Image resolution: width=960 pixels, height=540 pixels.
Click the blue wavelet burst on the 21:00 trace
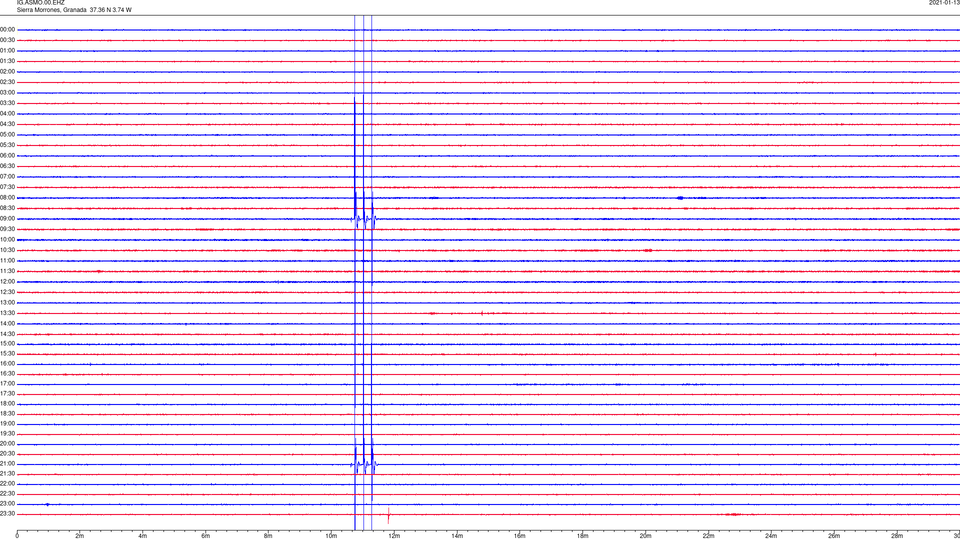pos(364,465)
